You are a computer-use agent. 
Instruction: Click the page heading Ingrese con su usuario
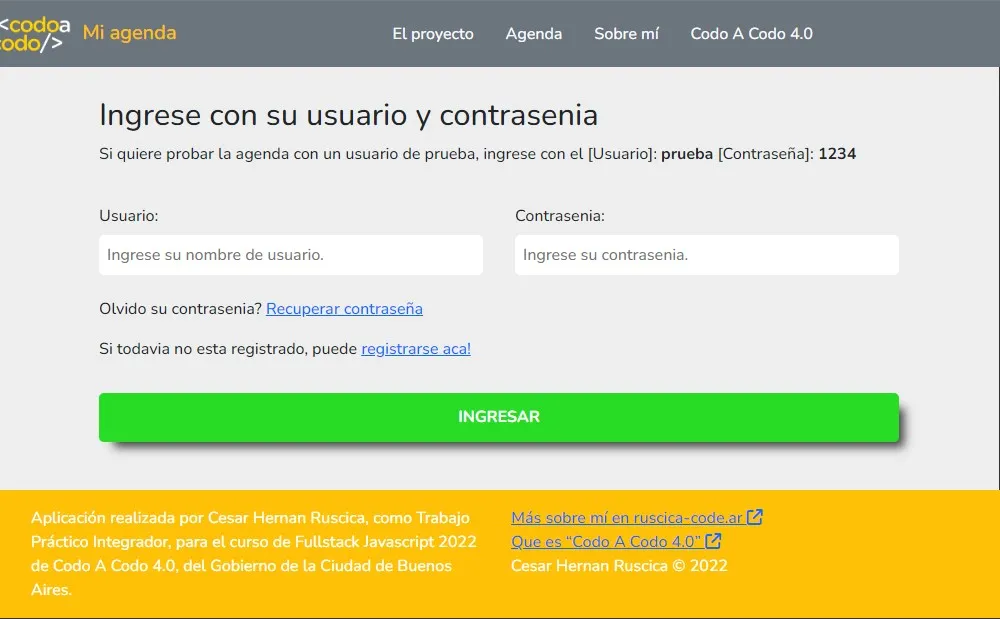point(348,115)
